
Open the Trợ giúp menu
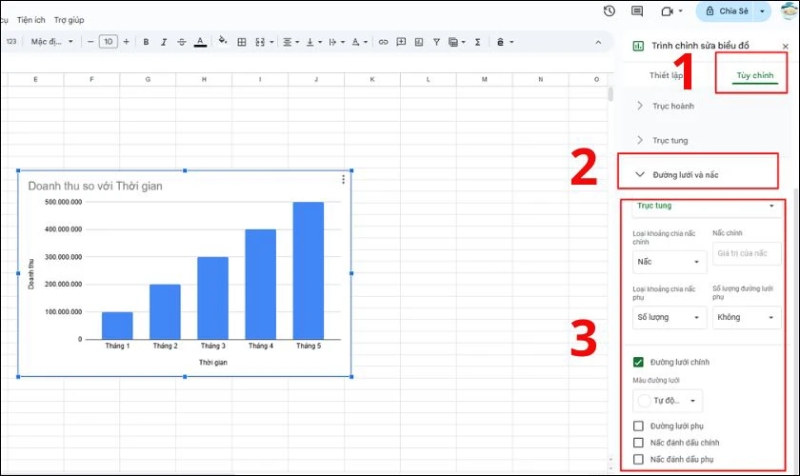pos(69,19)
